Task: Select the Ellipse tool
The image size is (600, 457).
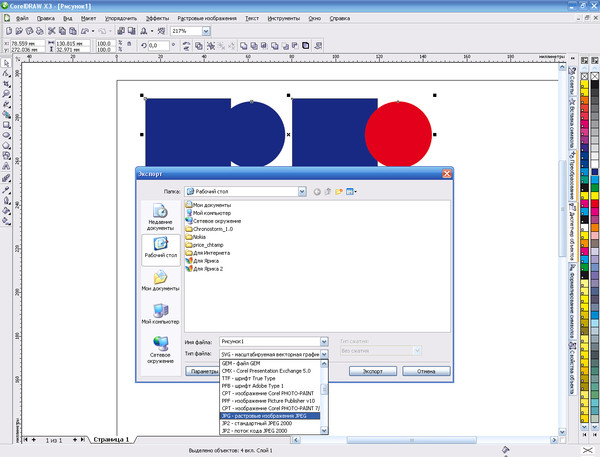Action: pyautogui.click(x=6, y=135)
